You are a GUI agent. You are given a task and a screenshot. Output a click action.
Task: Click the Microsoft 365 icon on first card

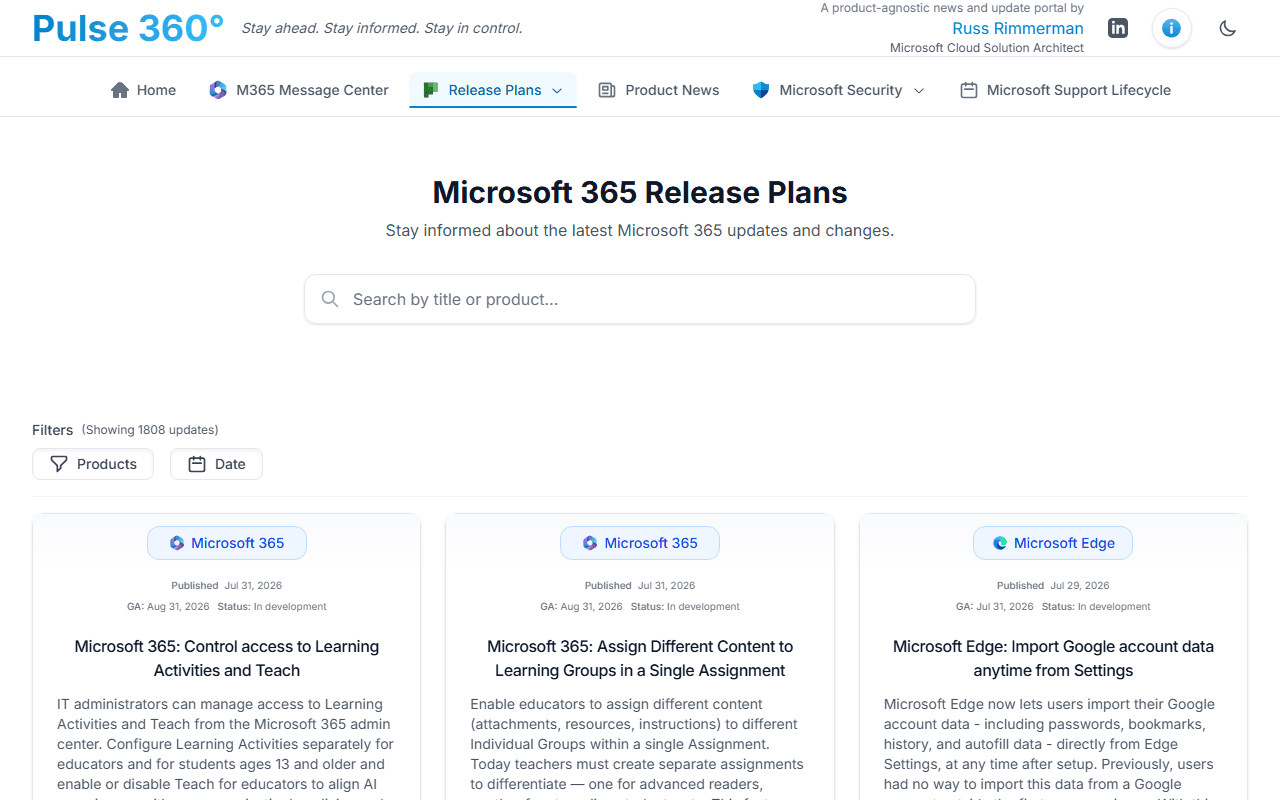[177, 543]
